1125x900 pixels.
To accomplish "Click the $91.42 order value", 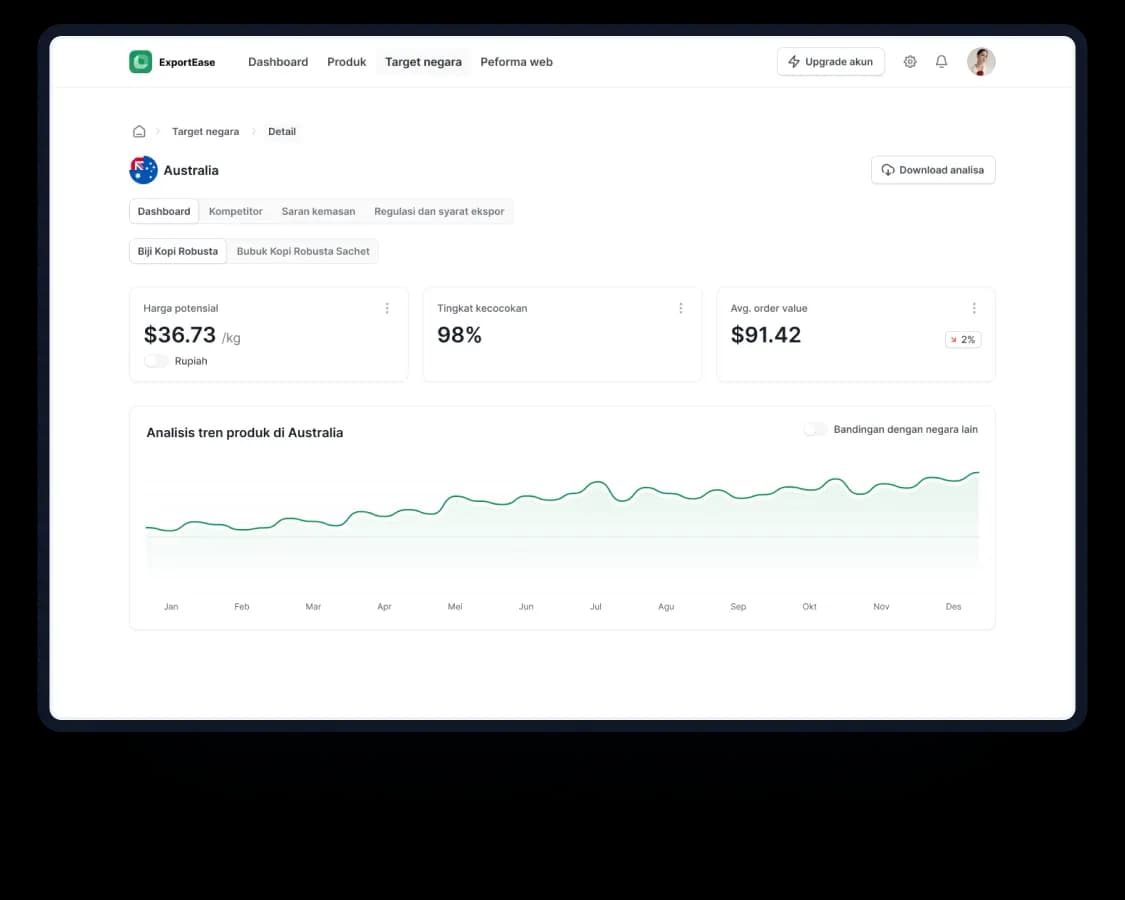I will coord(766,334).
